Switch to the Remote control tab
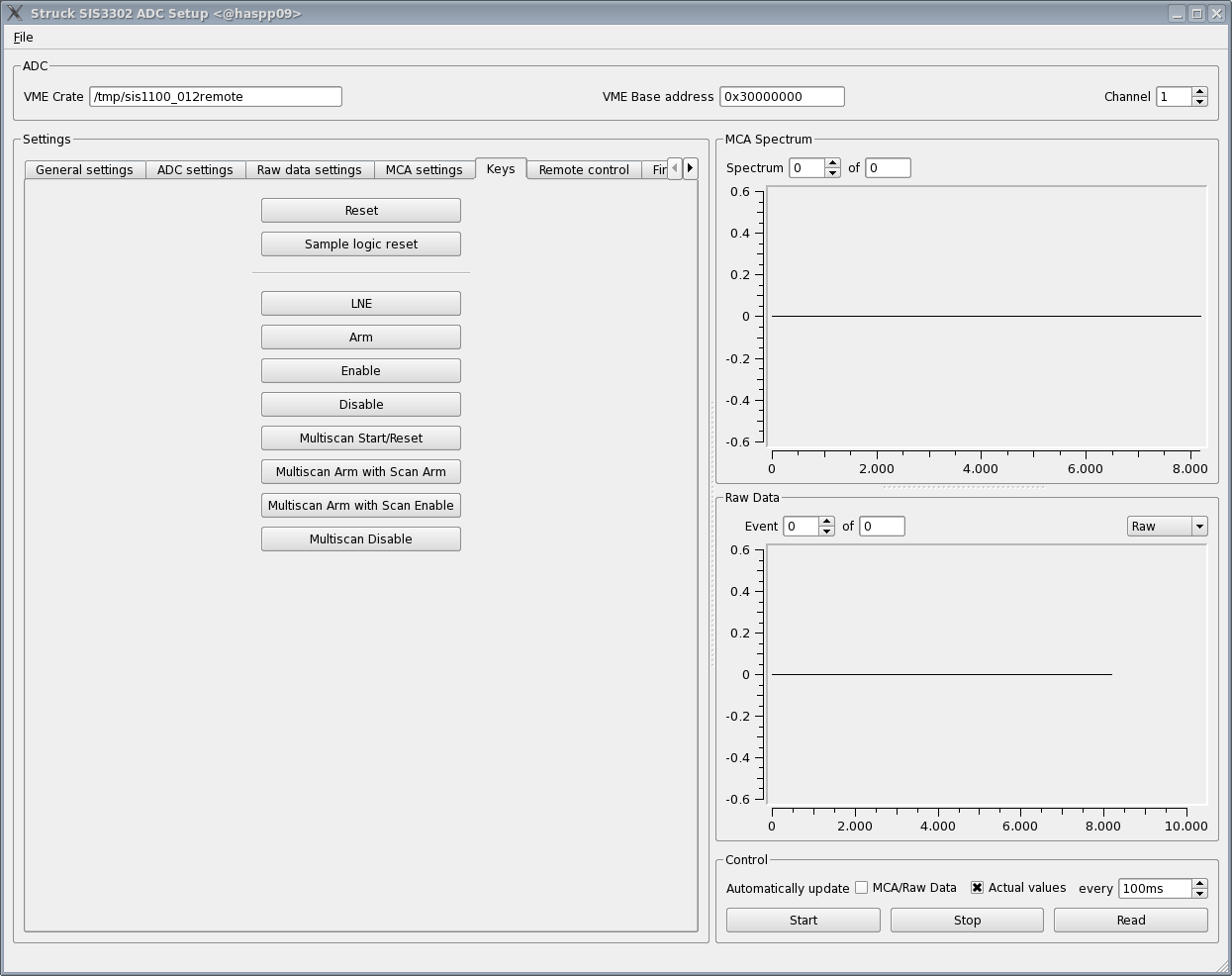The image size is (1232, 976). click(x=584, y=169)
